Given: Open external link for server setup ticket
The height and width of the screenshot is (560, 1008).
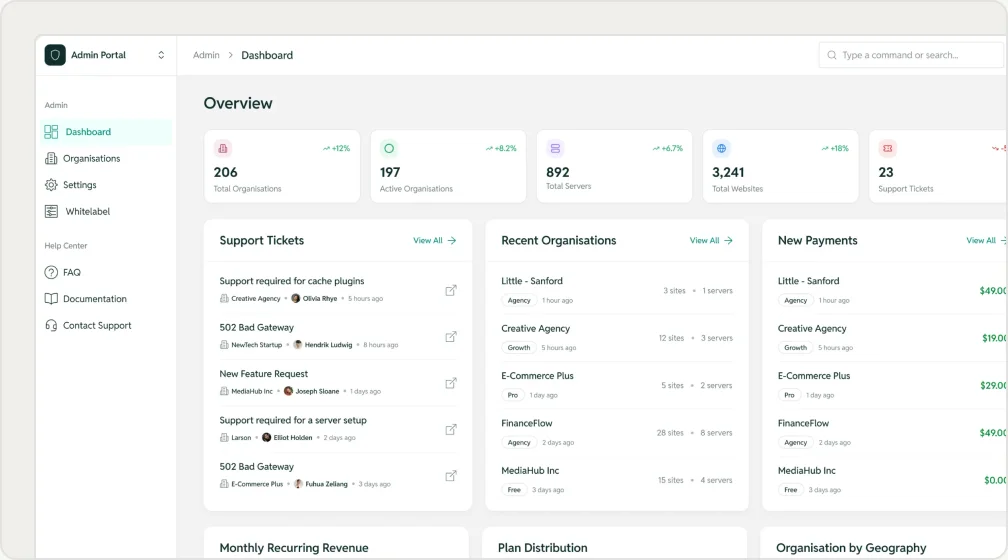Looking at the screenshot, I should tap(451, 429).
